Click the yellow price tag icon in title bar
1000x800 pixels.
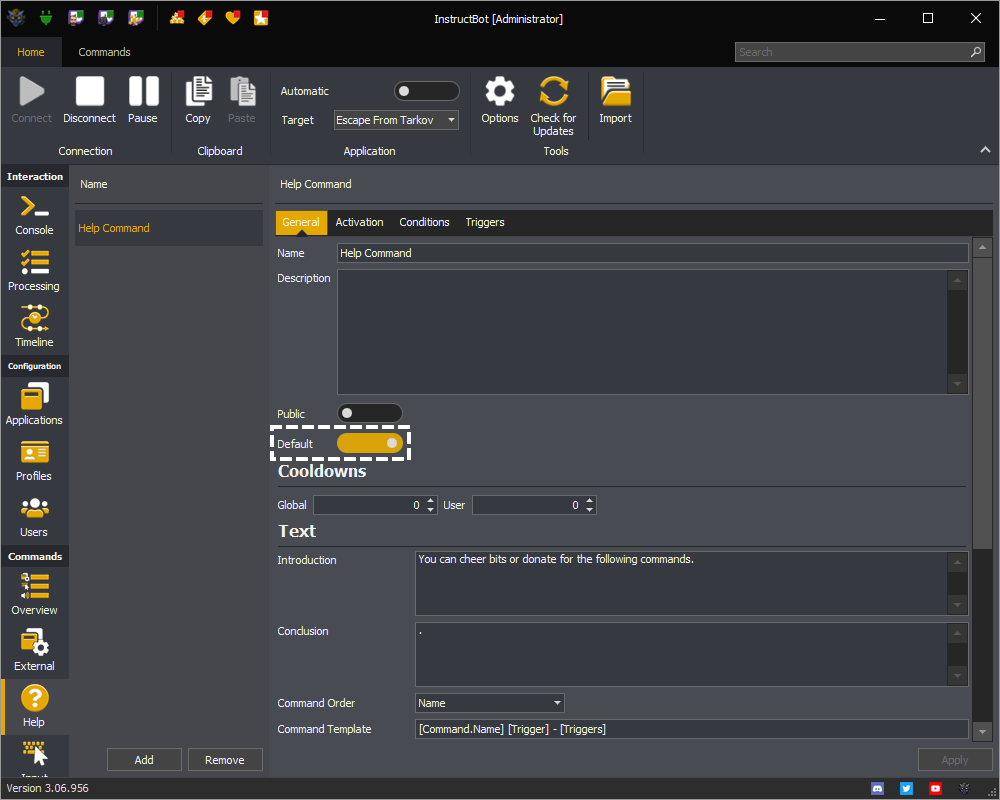coord(205,18)
